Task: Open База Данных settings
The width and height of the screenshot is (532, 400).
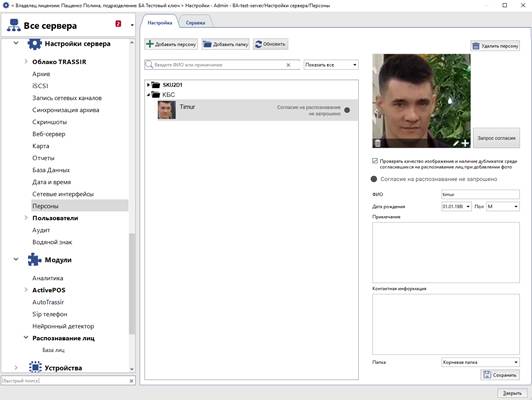Action: coord(51,170)
